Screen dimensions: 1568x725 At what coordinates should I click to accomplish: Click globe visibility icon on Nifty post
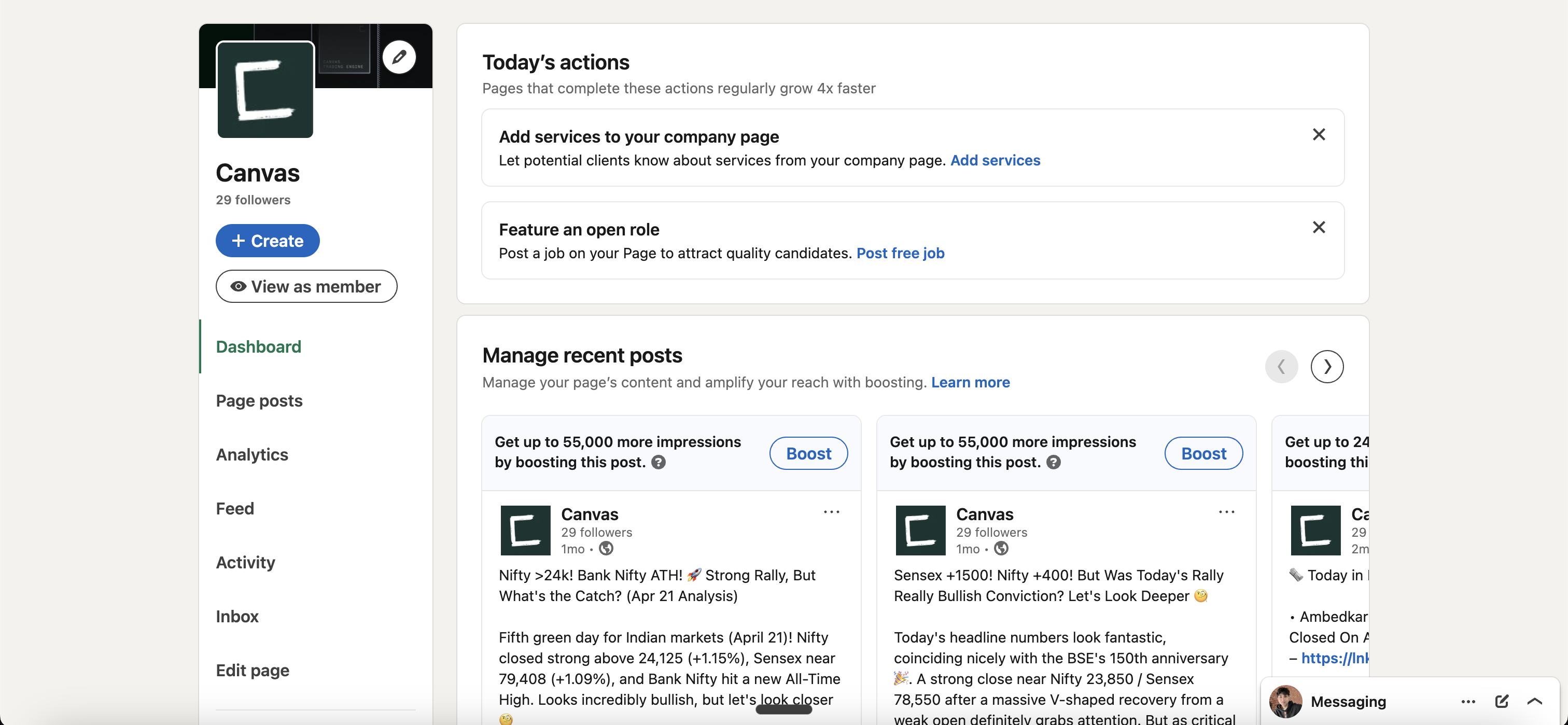point(606,549)
